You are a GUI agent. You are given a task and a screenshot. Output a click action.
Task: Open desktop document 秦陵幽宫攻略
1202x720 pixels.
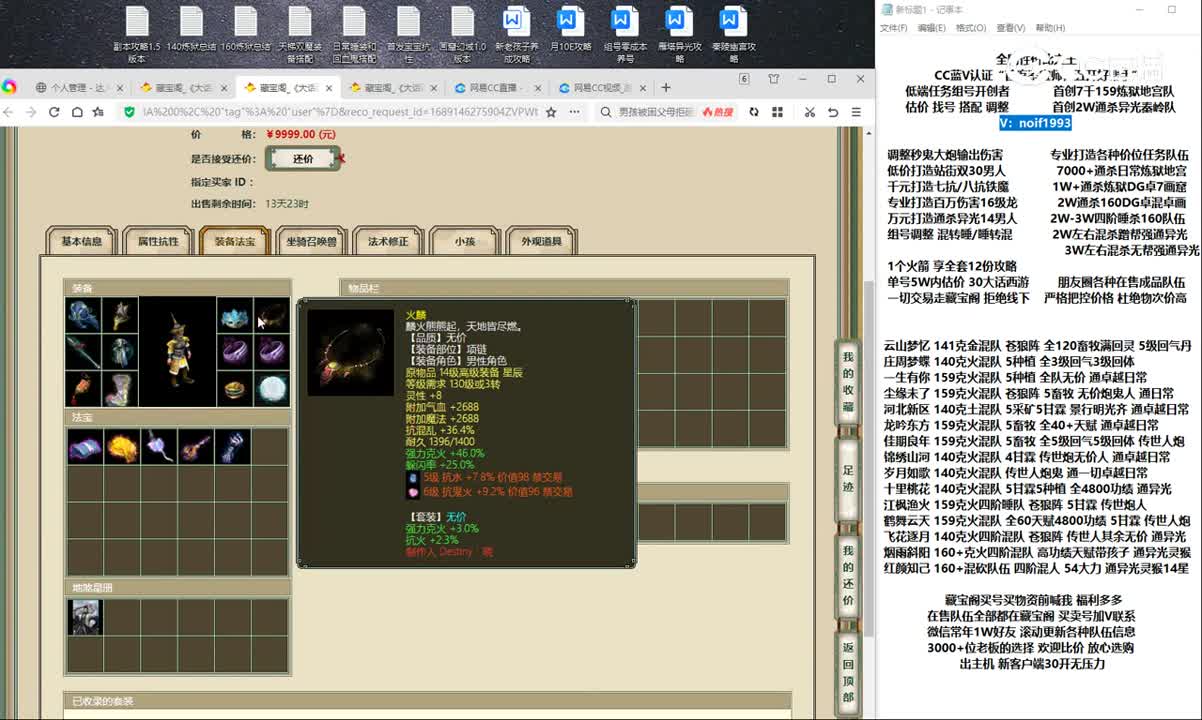pos(733,34)
